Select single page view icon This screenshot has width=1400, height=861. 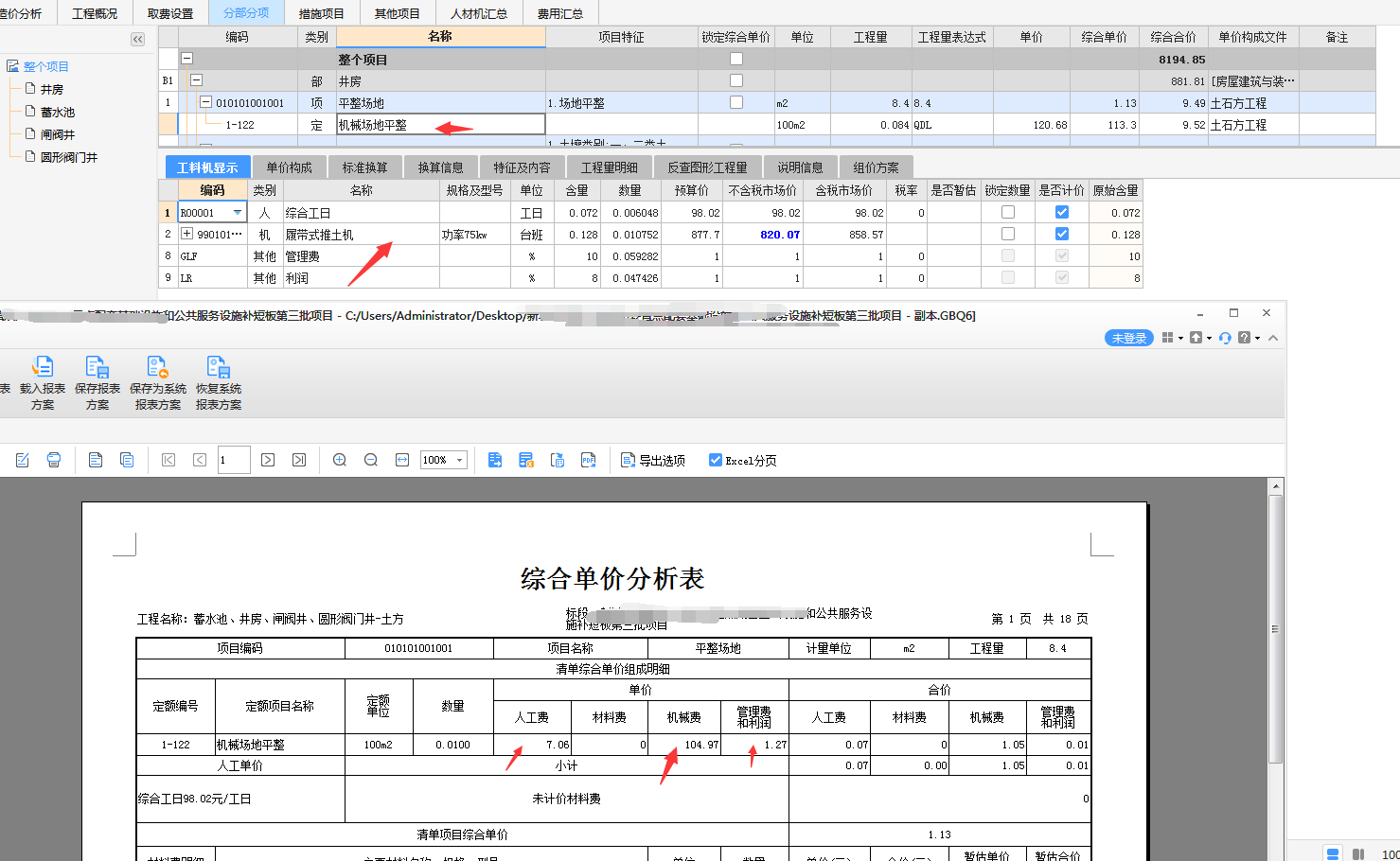[x=96, y=460]
